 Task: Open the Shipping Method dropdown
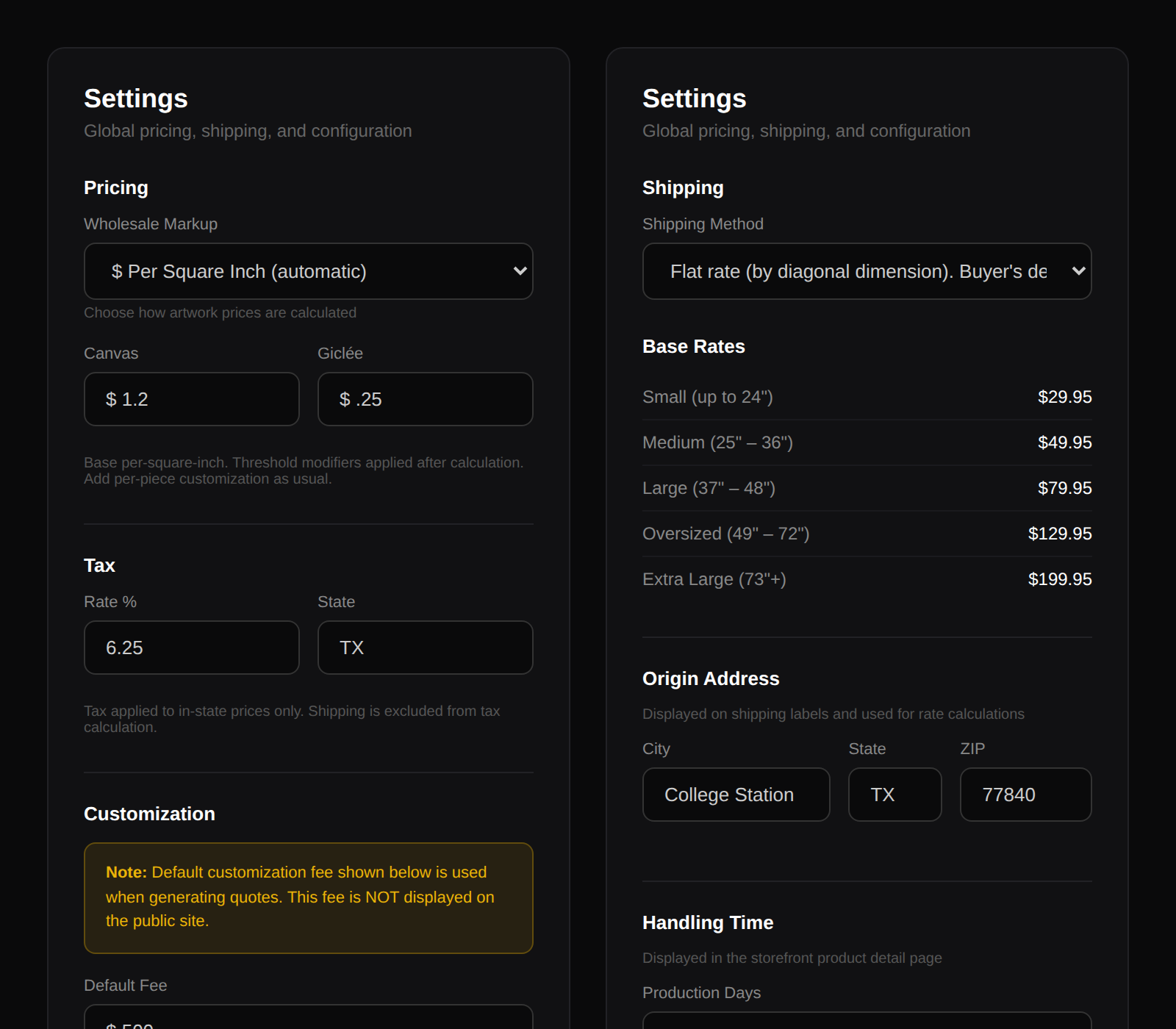867,271
